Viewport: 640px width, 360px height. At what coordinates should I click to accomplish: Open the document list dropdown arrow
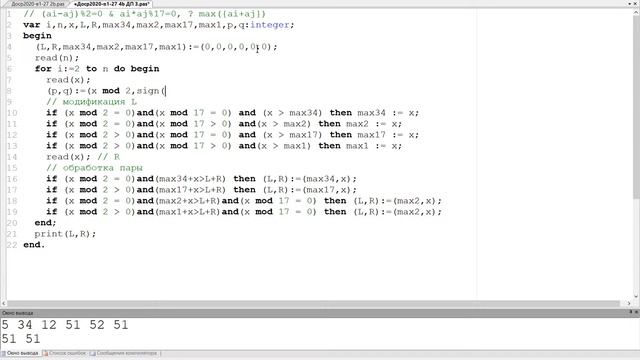(x=630, y=4)
